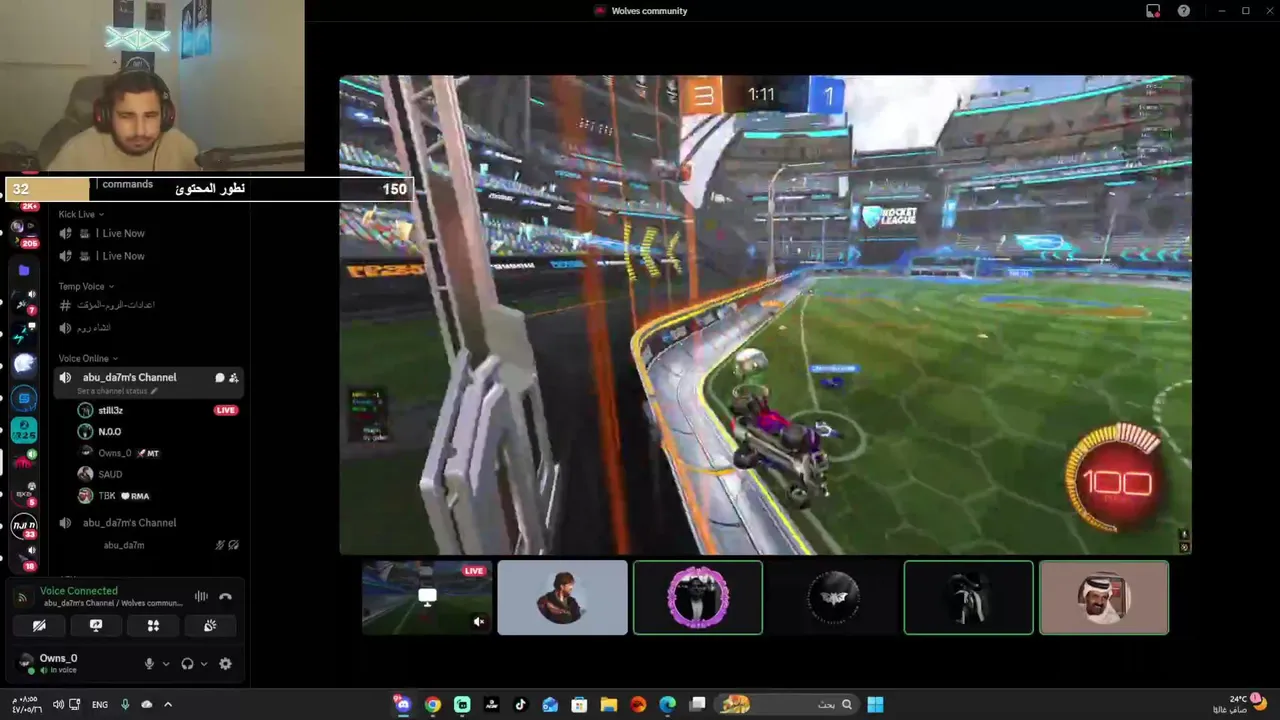
Task: Focus the long-haired avatar participant tile
Action: 562,598
